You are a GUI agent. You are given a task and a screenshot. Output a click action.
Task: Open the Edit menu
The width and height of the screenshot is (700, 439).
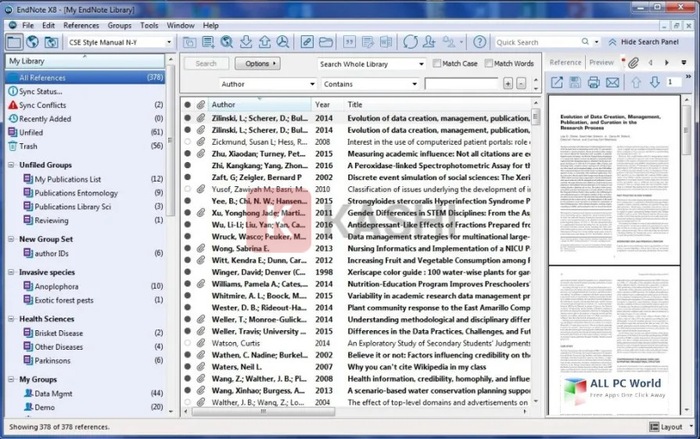tap(48, 25)
